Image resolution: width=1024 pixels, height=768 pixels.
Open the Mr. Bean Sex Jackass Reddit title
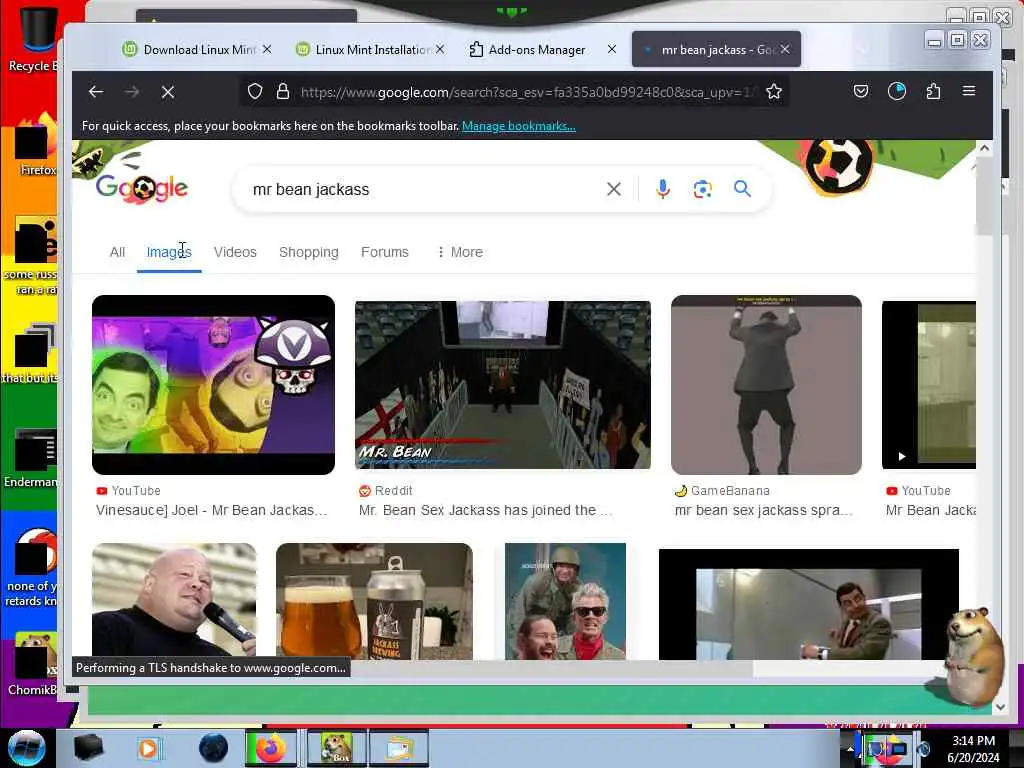tap(485, 510)
